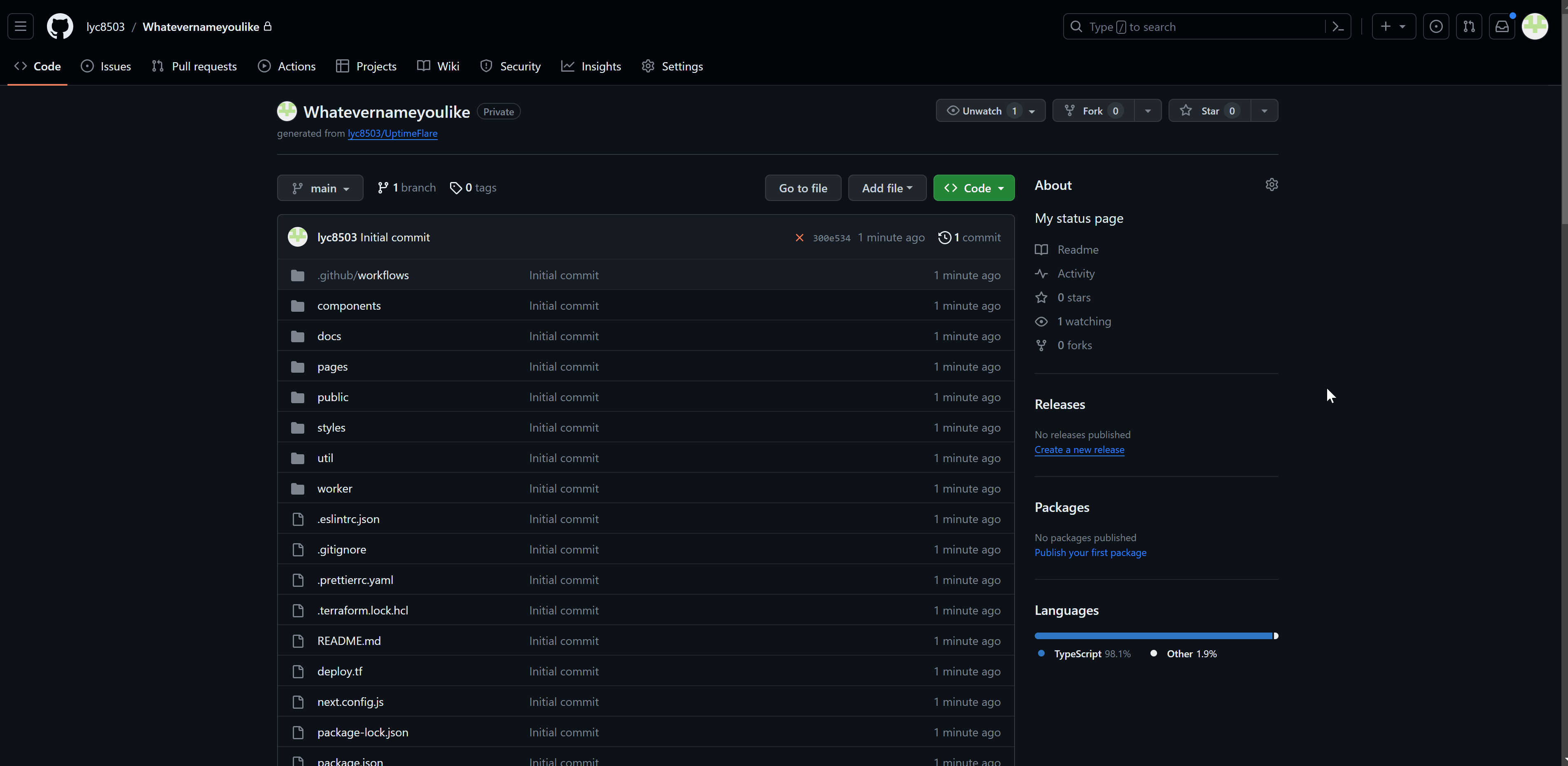Open pull requests icon in header
The width and height of the screenshot is (1568, 766).
tap(1469, 27)
